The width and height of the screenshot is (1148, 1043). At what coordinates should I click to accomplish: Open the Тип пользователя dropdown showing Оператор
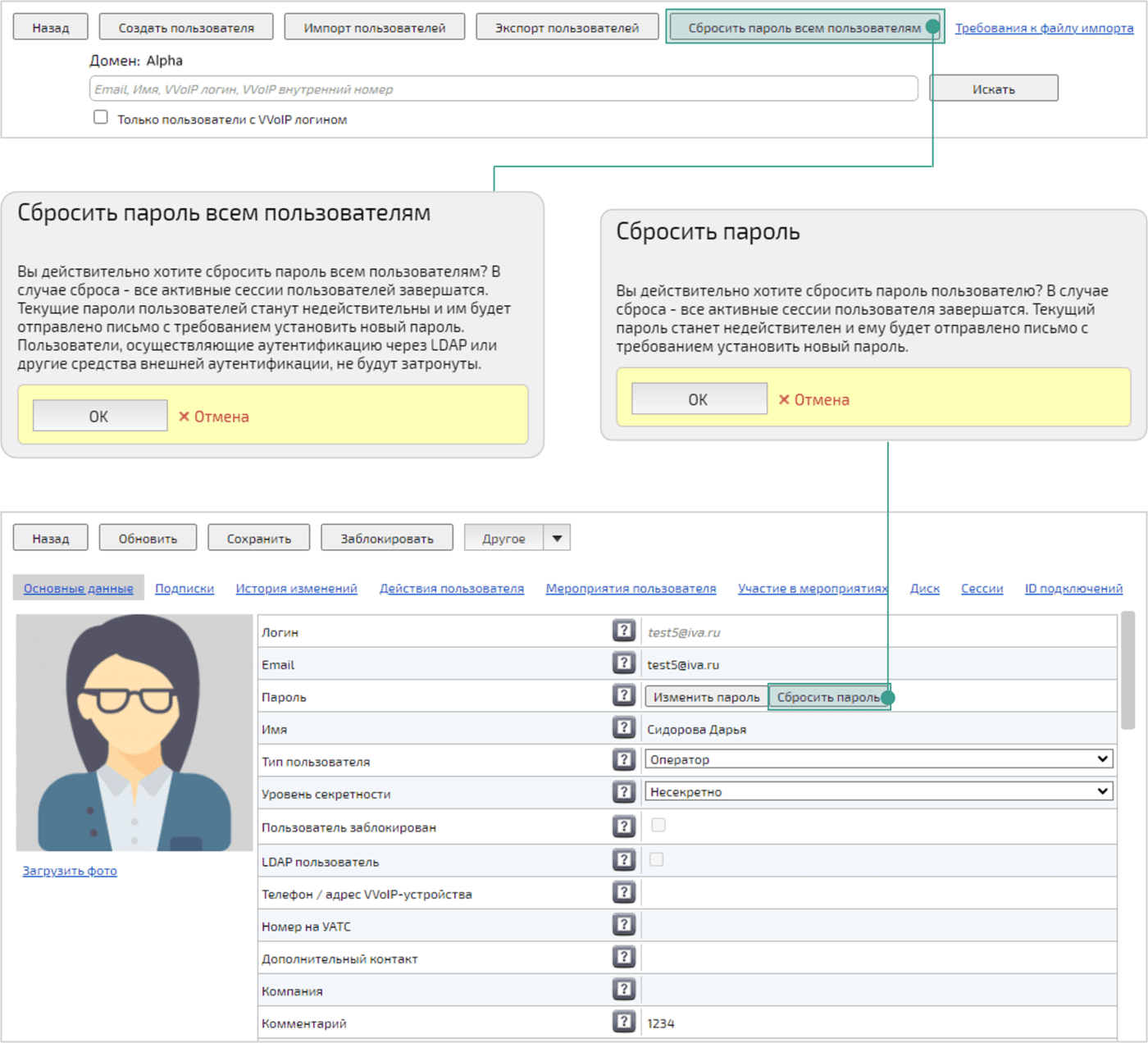coord(878,759)
